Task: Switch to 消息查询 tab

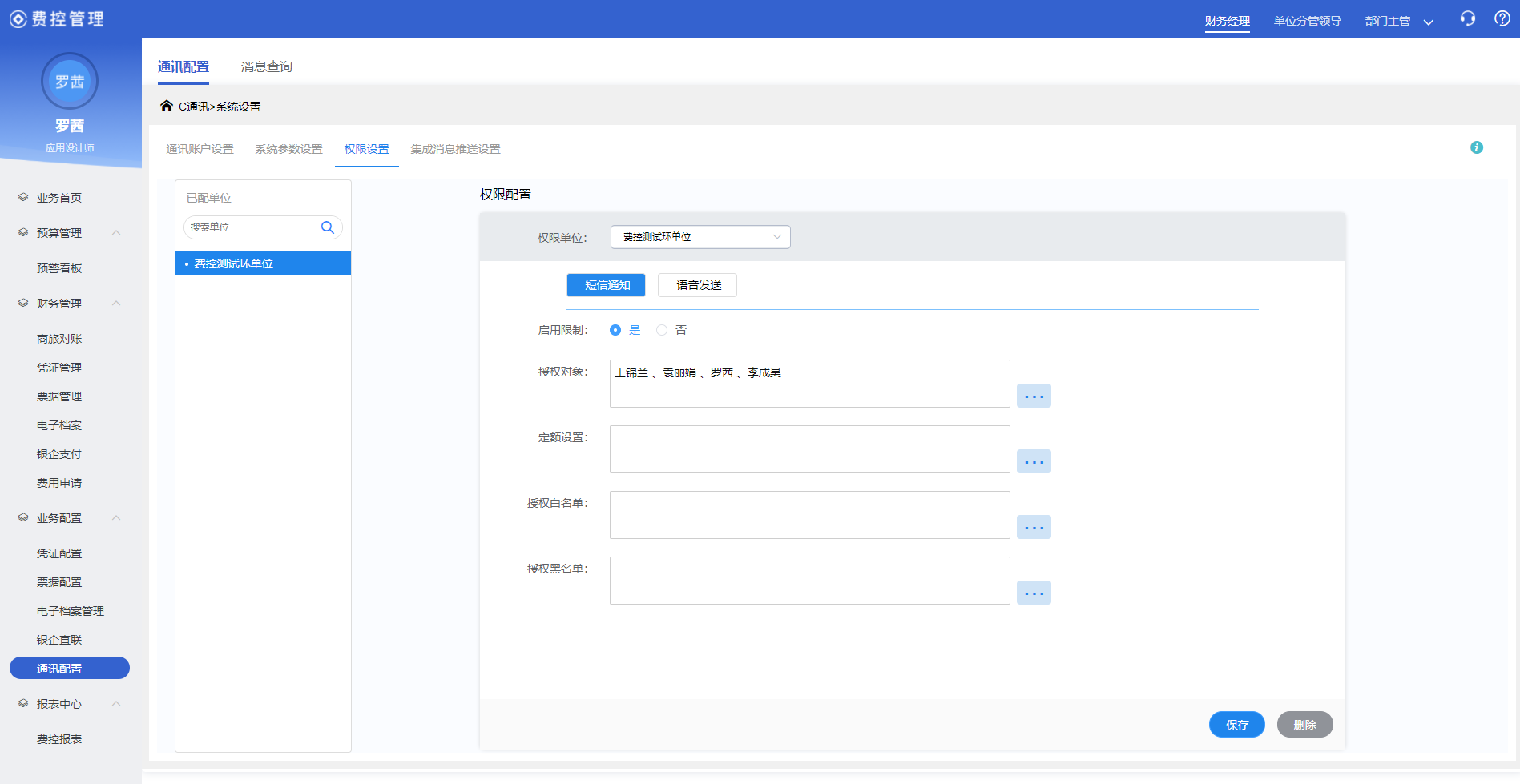Action: pos(267,66)
